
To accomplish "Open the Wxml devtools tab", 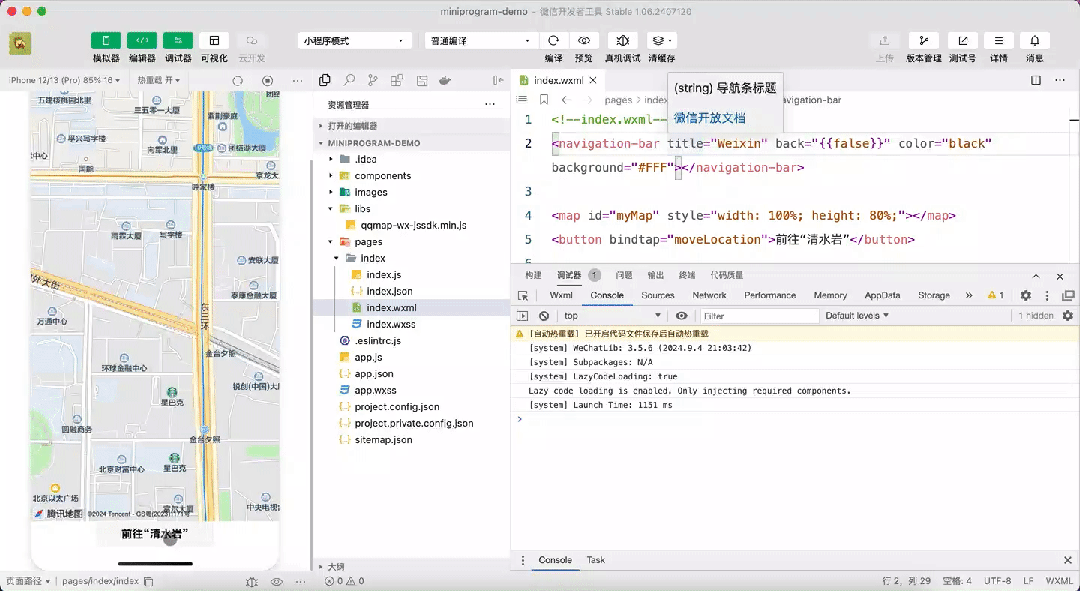I will point(561,295).
